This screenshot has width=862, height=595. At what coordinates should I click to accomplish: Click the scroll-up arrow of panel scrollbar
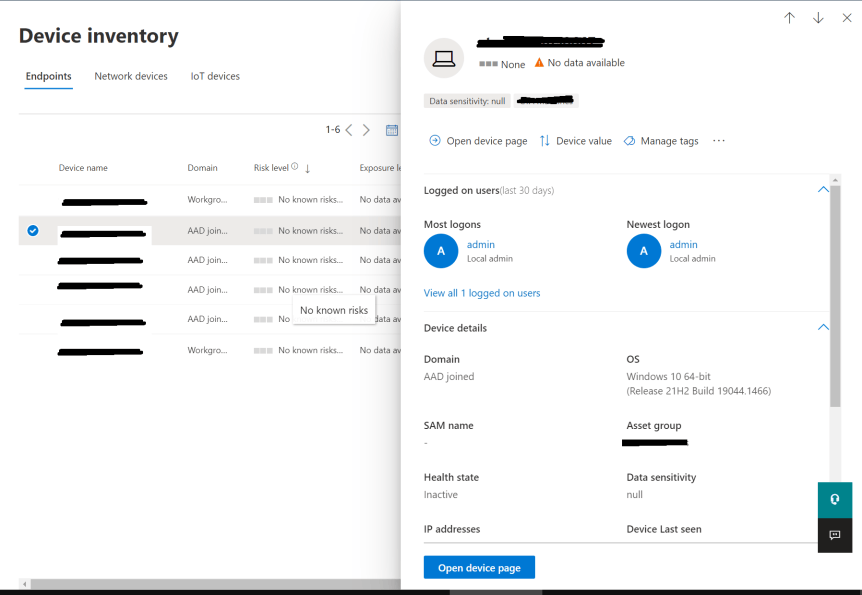[835, 180]
